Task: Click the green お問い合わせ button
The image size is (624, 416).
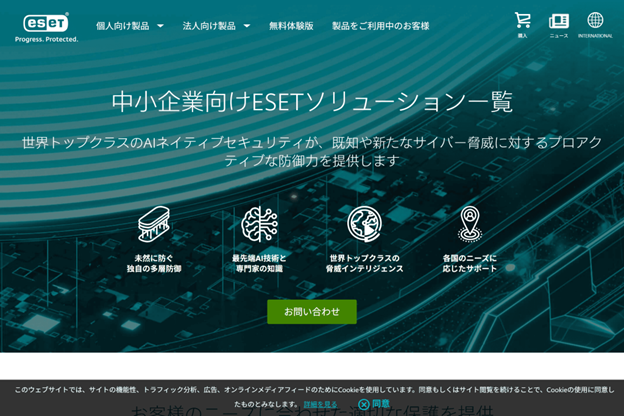Action: (x=312, y=312)
